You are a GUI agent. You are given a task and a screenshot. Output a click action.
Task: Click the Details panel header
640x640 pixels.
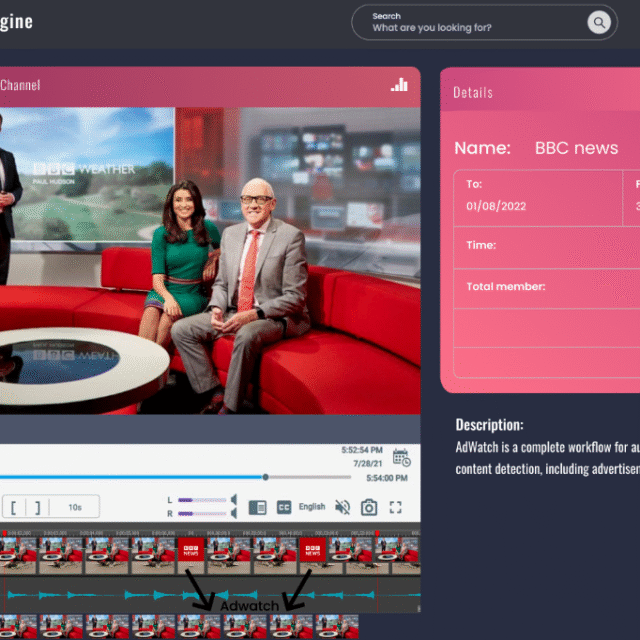point(540,90)
